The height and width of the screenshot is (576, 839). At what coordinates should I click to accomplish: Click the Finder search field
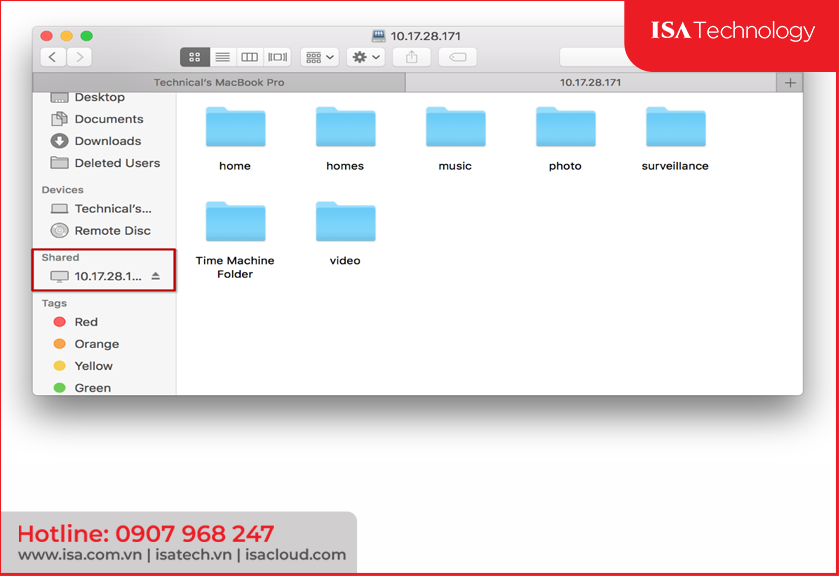[x=594, y=57]
